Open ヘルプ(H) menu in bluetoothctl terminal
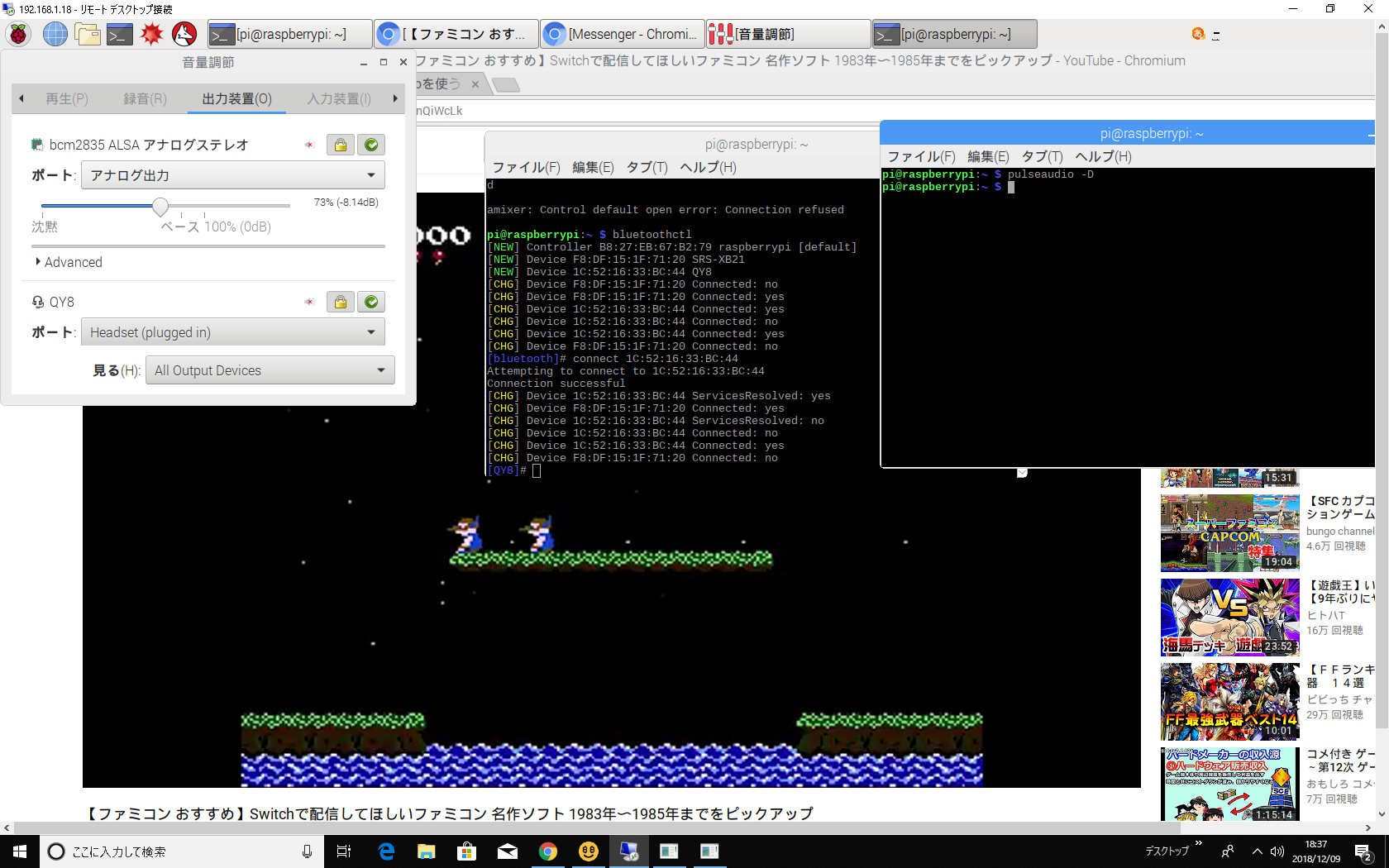Image resolution: width=1389 pixels, height=868 pixels. click(708, 167)
